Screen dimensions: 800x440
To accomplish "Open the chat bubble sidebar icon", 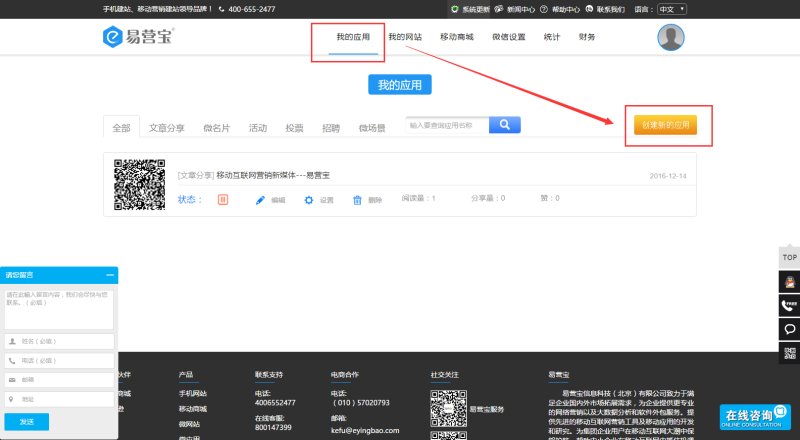I will [x=789, y=328].
